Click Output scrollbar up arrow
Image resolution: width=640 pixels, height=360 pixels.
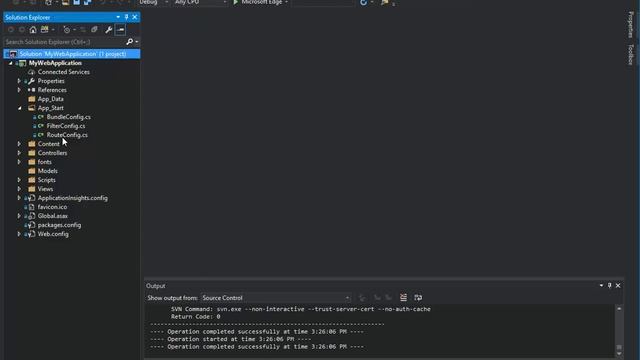pyautogui.click(x=619, y=309)
